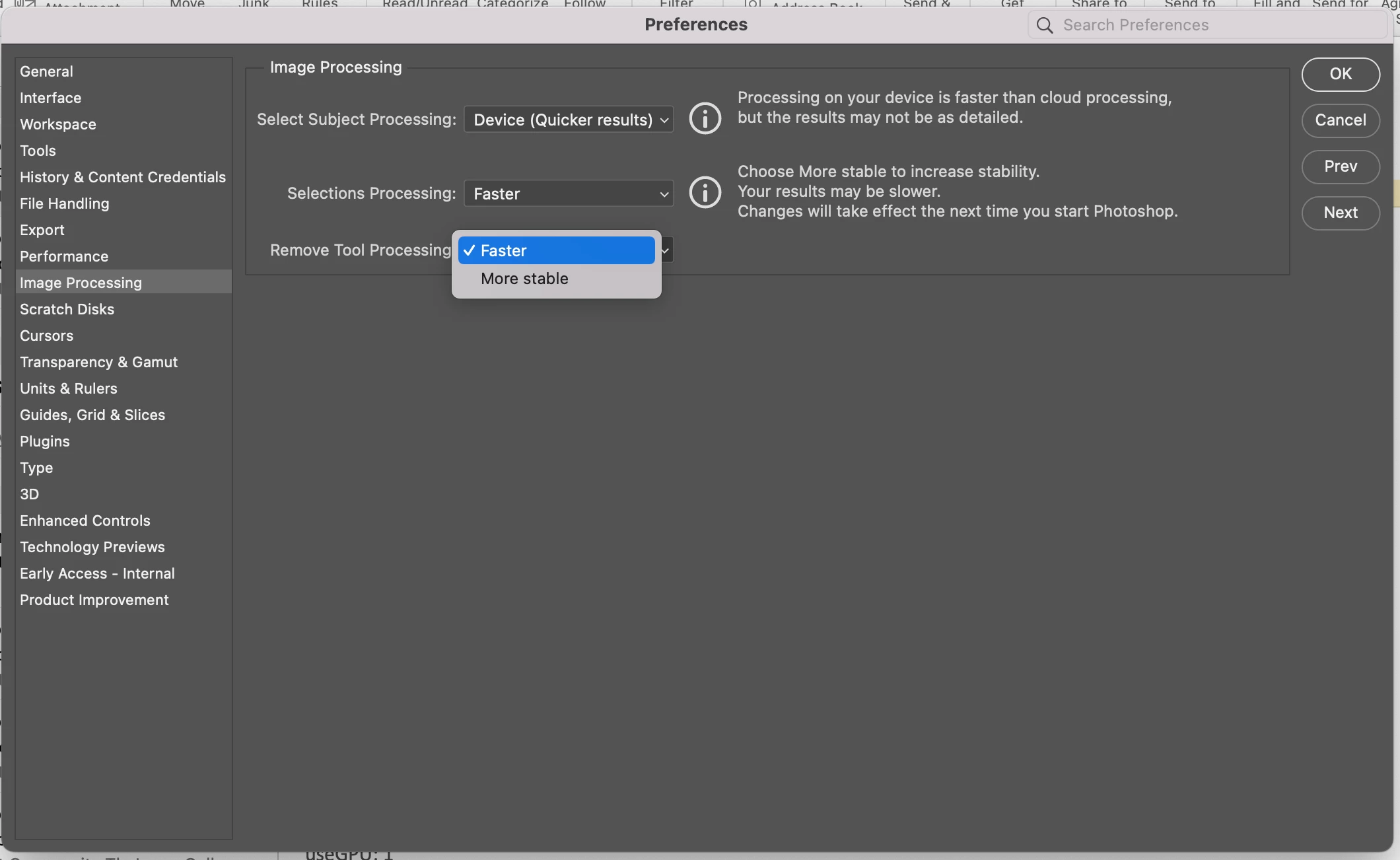
Task: Click the OK button
Action: tap(1340, 74)
